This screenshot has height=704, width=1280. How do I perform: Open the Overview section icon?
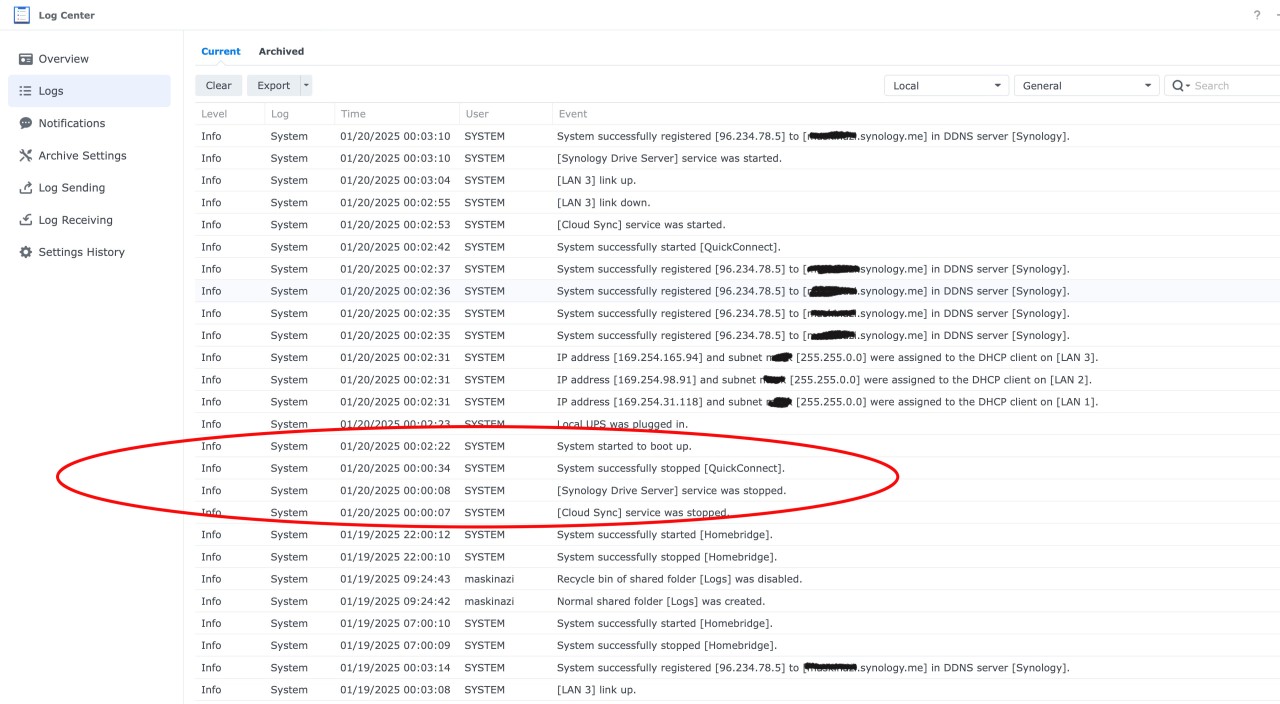point(26,59)
